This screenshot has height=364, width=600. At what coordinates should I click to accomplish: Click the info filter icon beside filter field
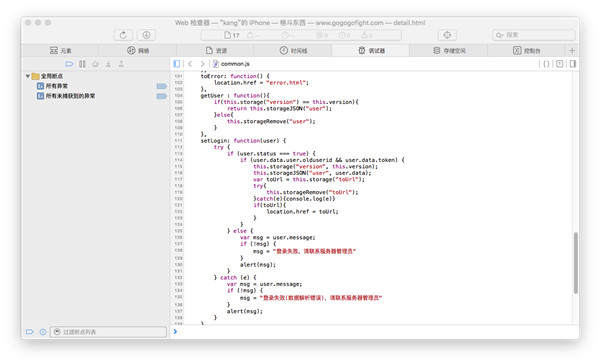(43, 332)
